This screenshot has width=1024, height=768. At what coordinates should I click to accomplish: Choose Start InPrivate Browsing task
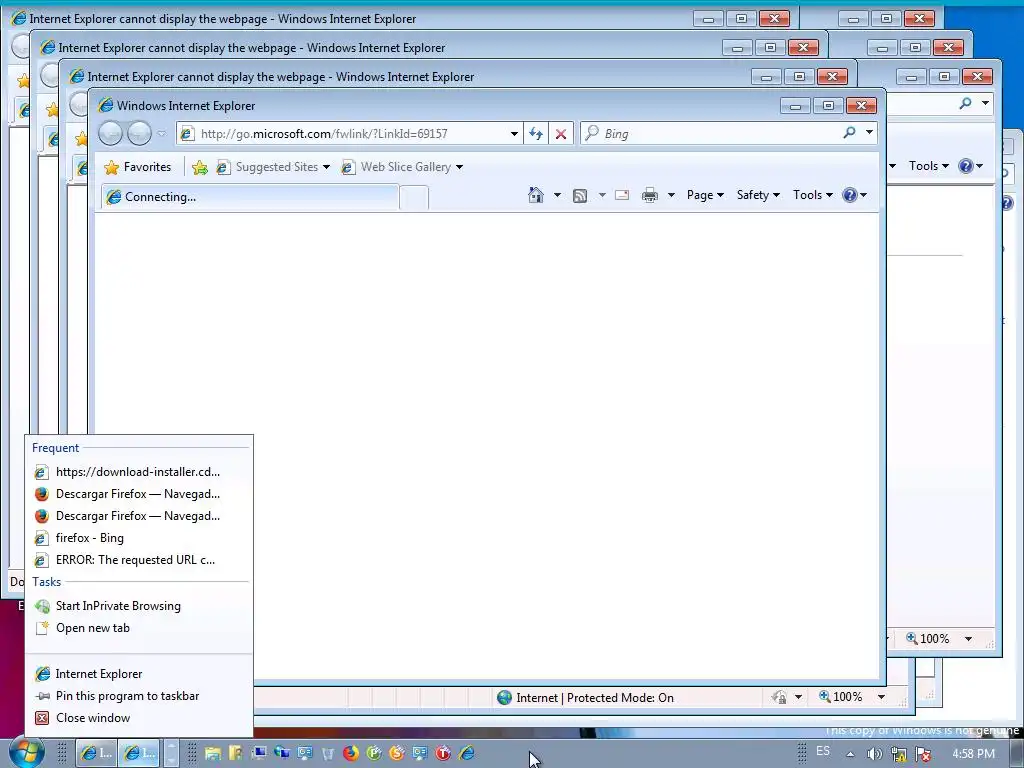coord(138,606)
